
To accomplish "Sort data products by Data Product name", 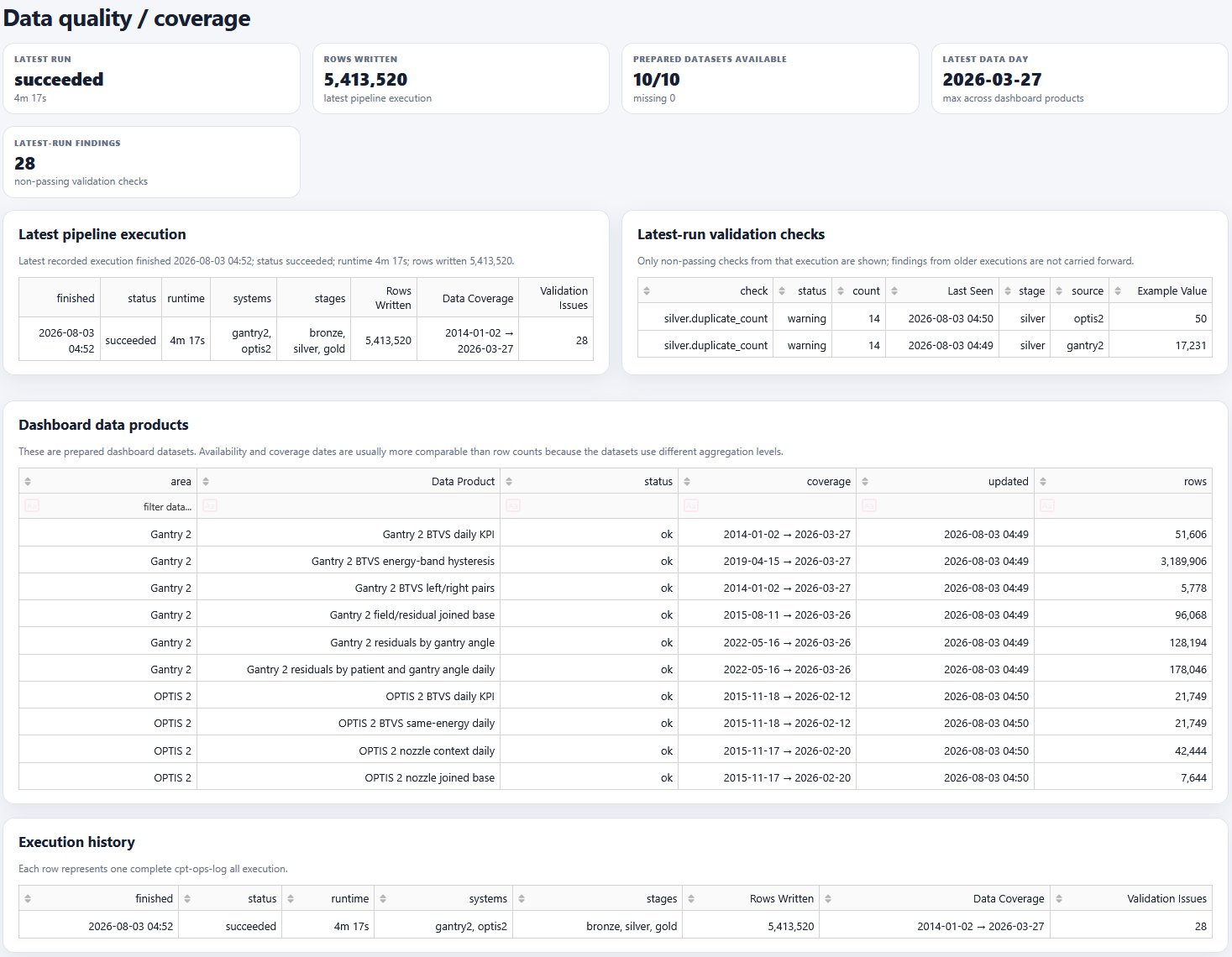I will 206,482.
